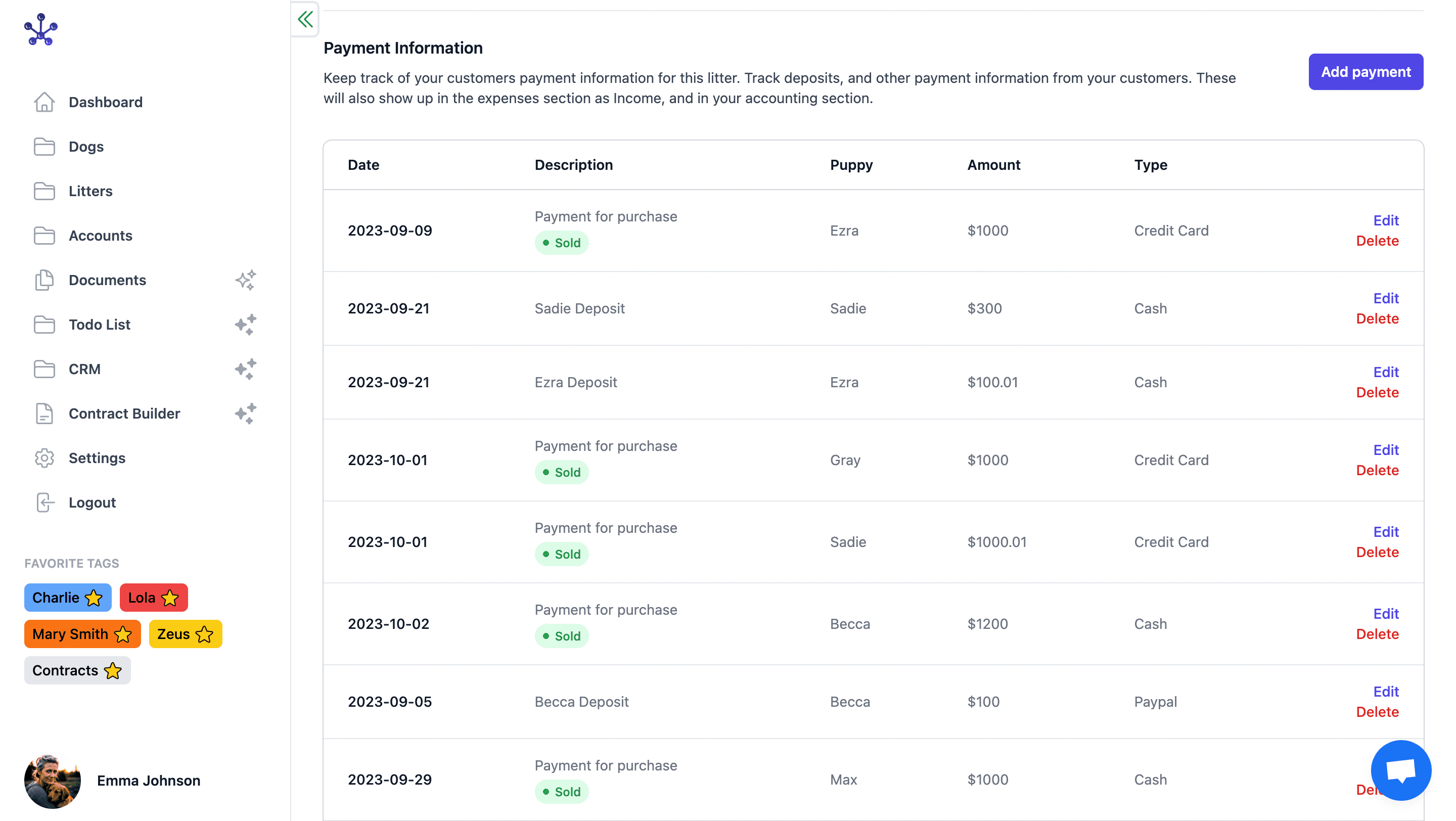This screenshot has height=821, width=1456.
Task: Click Logout in the sidebar
Action: click(x=92, y=503)
